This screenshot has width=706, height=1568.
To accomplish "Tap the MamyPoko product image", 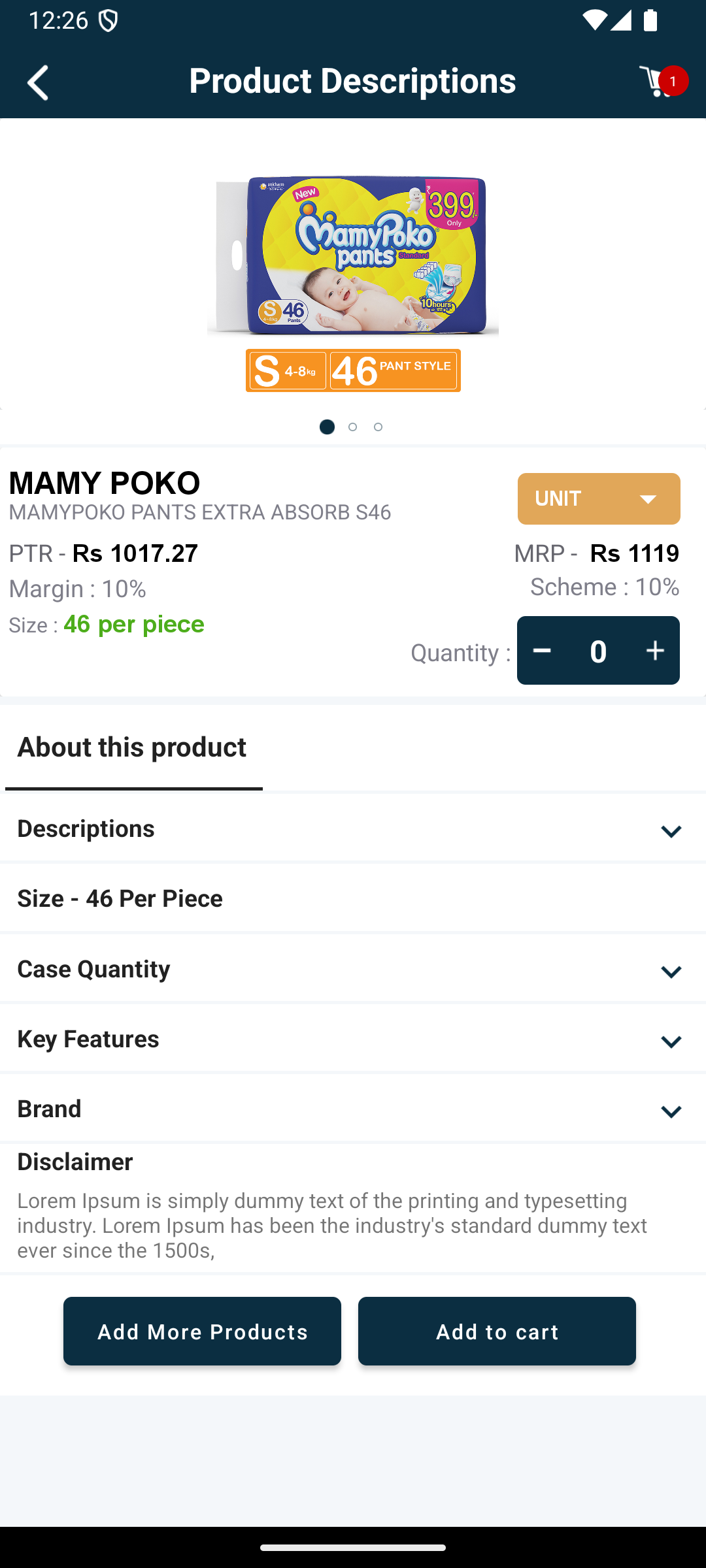I will point(353,255).
